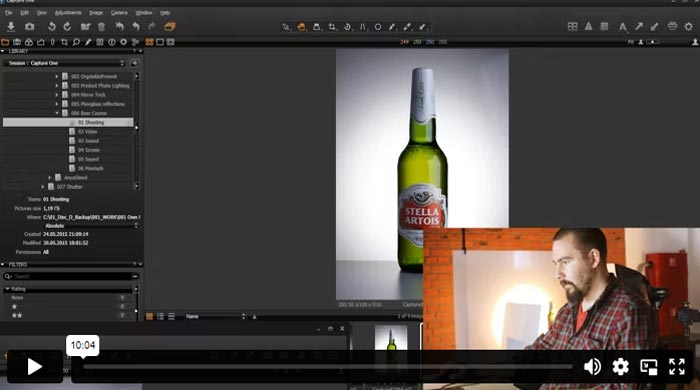Click the move-to-folder icon in top toolbar
The width and height of the screenshot is (700, 390).
point(86,27)
